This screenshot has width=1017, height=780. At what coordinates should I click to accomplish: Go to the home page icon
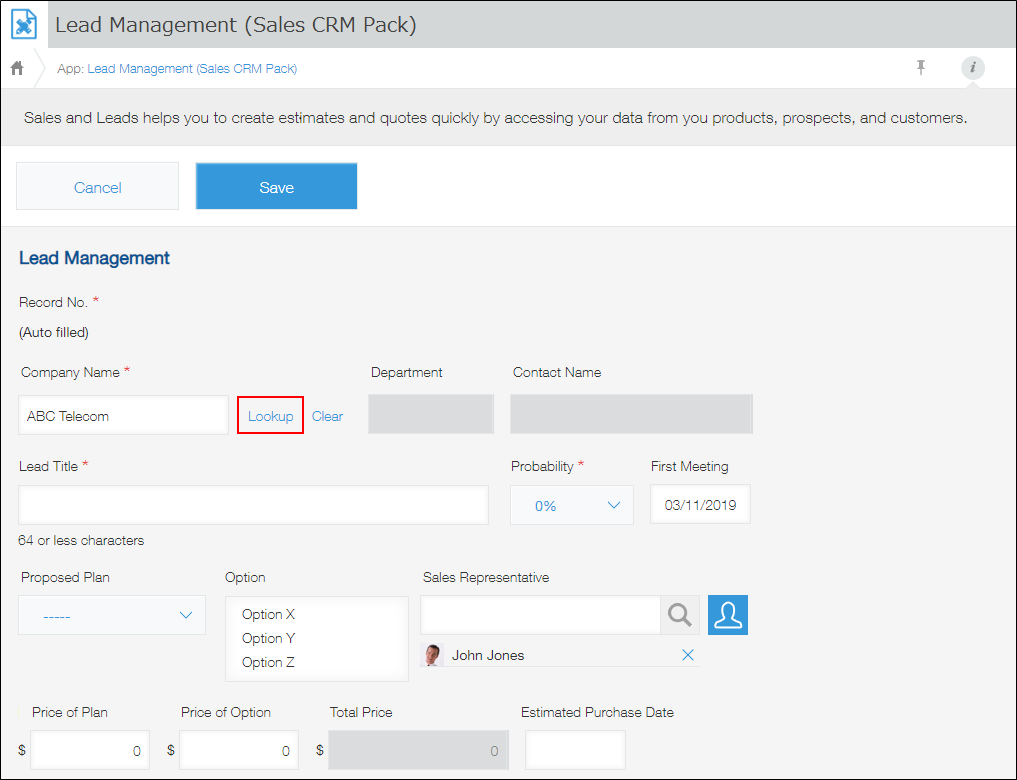[17, 68]
